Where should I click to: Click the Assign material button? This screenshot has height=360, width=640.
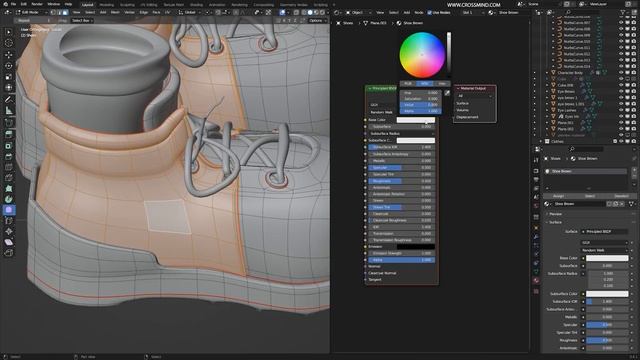[x=558, y=196]
